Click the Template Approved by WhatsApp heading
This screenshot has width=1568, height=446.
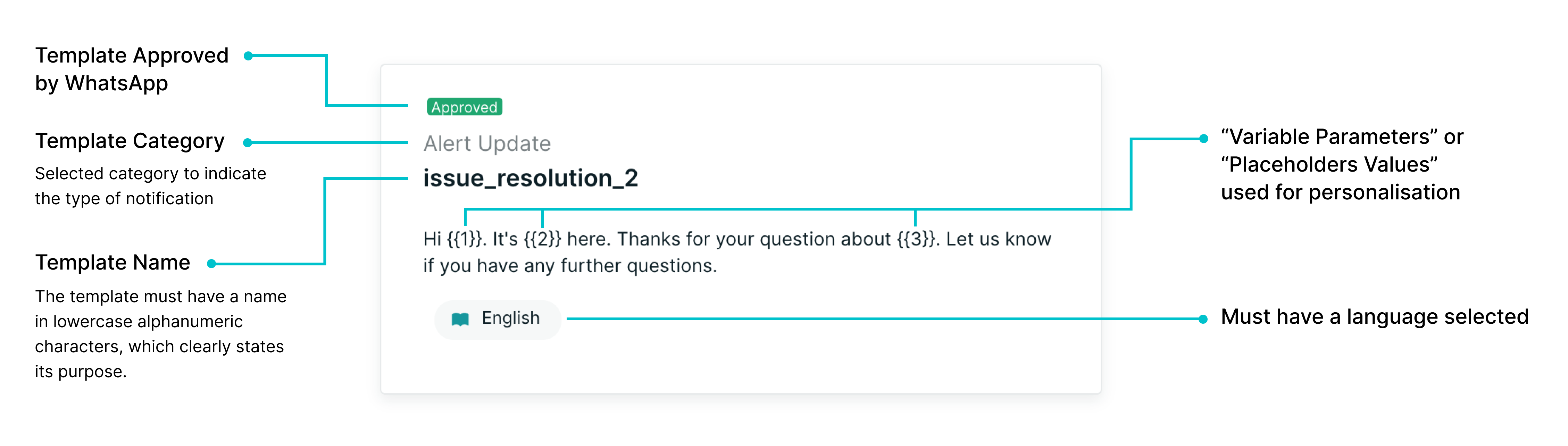pyautogui.click(x=132, y=69)
